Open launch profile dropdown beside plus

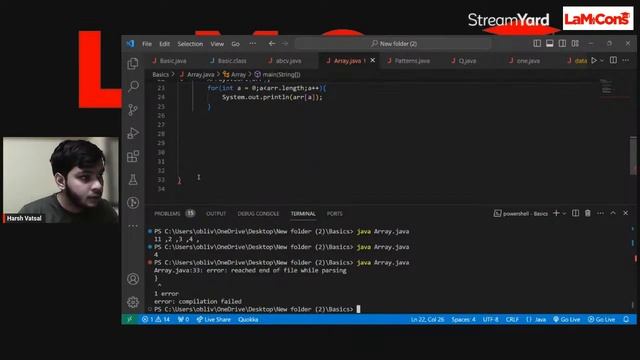[564, 213]
